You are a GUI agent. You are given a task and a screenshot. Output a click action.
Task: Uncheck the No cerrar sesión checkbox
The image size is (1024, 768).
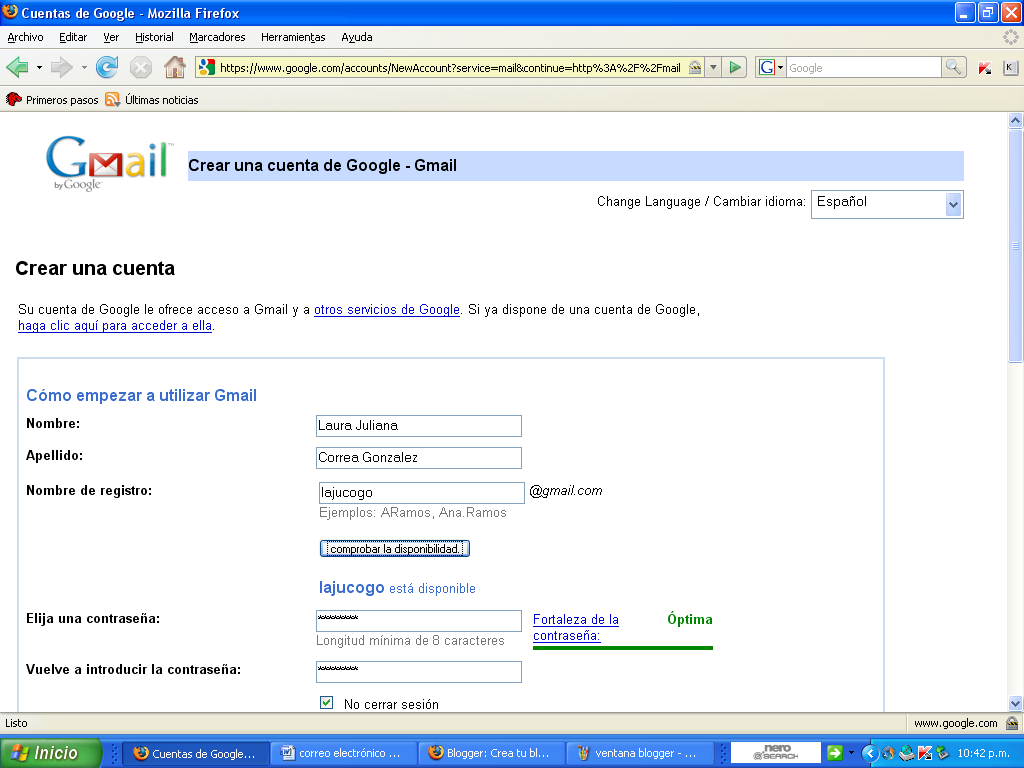(x=326, y=703)
